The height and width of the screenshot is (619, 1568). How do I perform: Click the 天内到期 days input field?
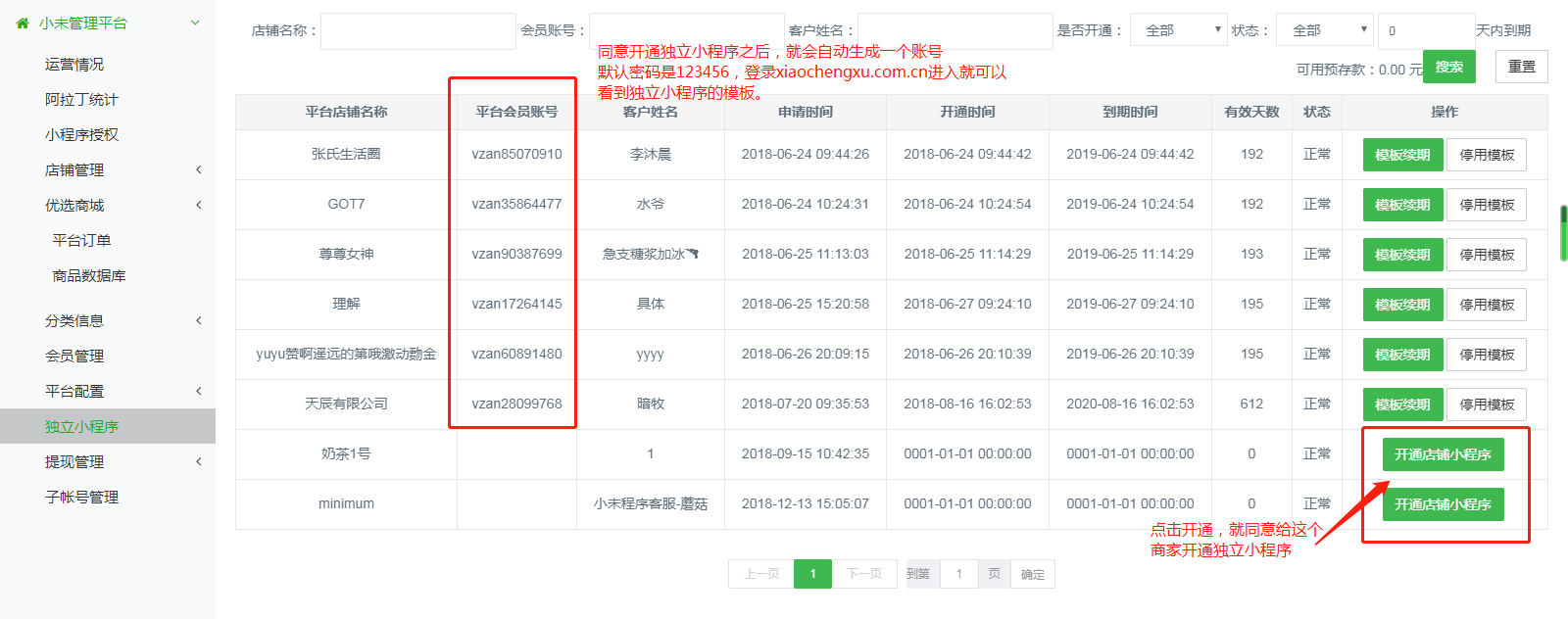pyautogui.click(x=1425, y=31)
